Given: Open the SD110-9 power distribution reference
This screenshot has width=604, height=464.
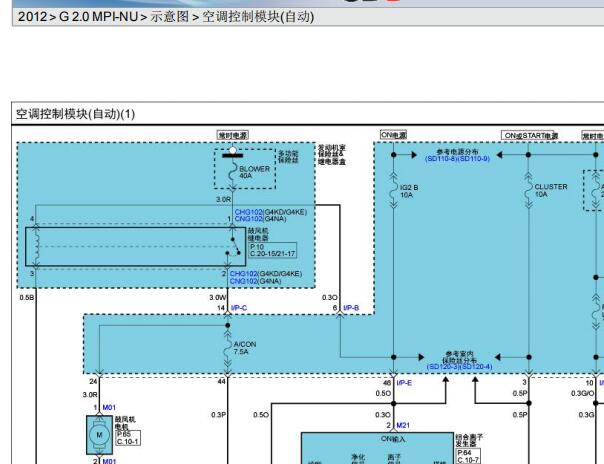Looking at the screenshot, I should [473, 159].
